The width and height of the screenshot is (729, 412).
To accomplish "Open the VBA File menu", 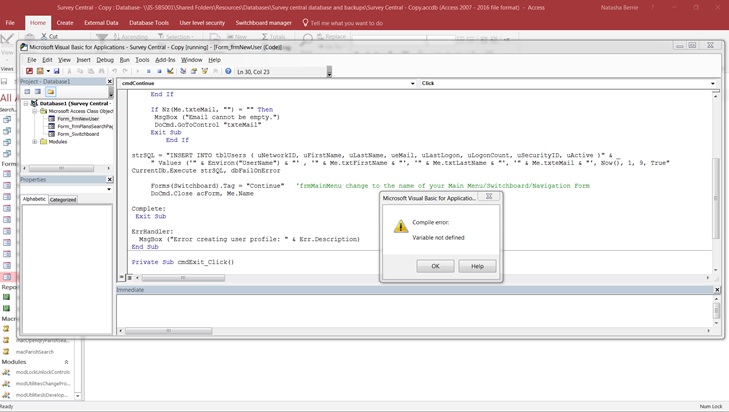I will 31,60.
